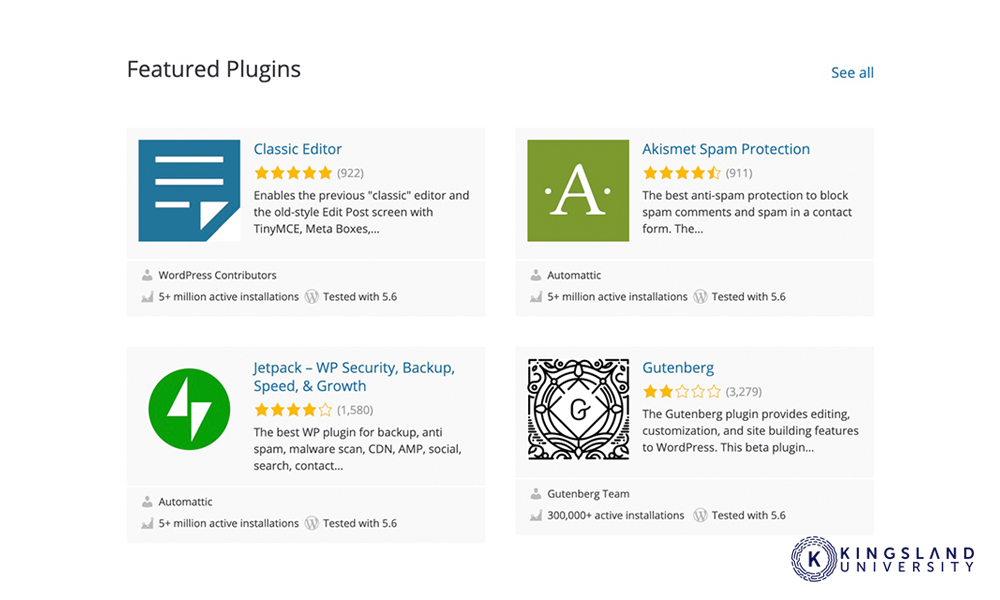Select the Jetpack lightning bolt icon
Viewport: 1000px width, 600px height.
189,409
